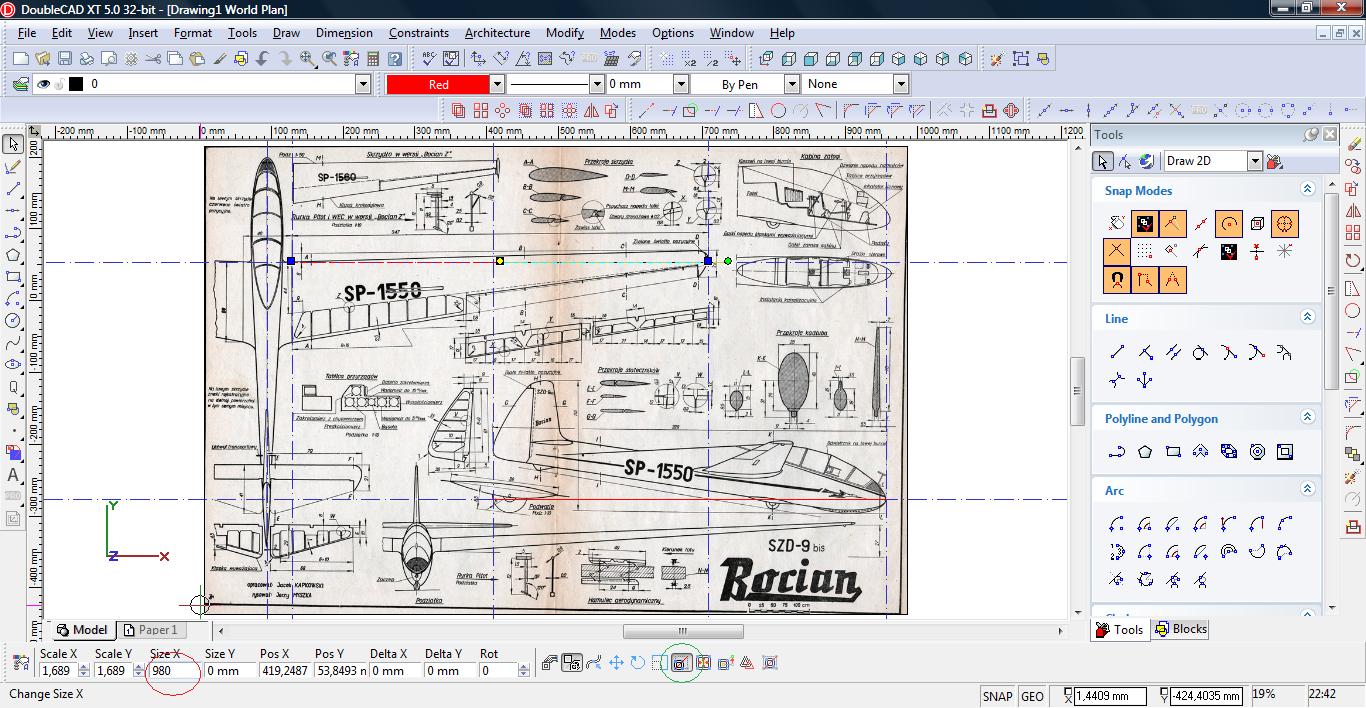Click the cut scissors icon
The height and width of the screenshot is (708, 1366).
pos(152,59)
